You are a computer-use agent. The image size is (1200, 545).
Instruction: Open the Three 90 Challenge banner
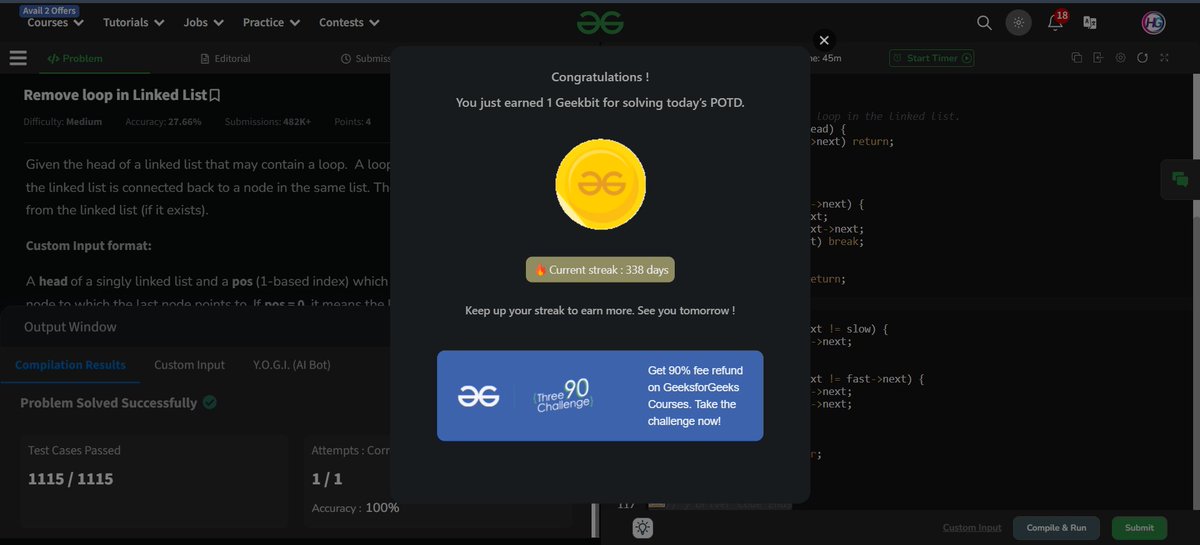[600, 396]
